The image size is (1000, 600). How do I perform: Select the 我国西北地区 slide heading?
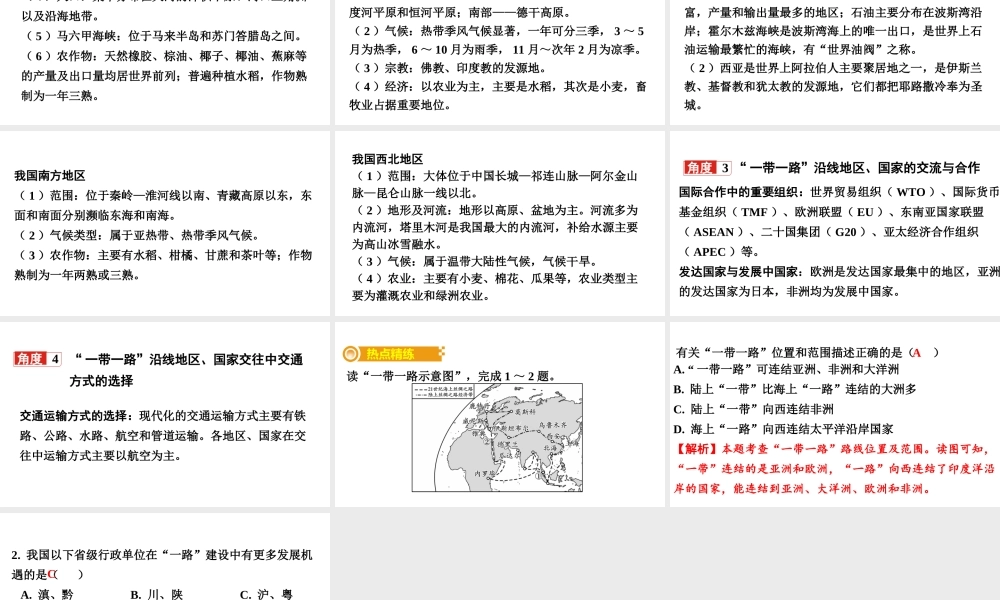387,159
